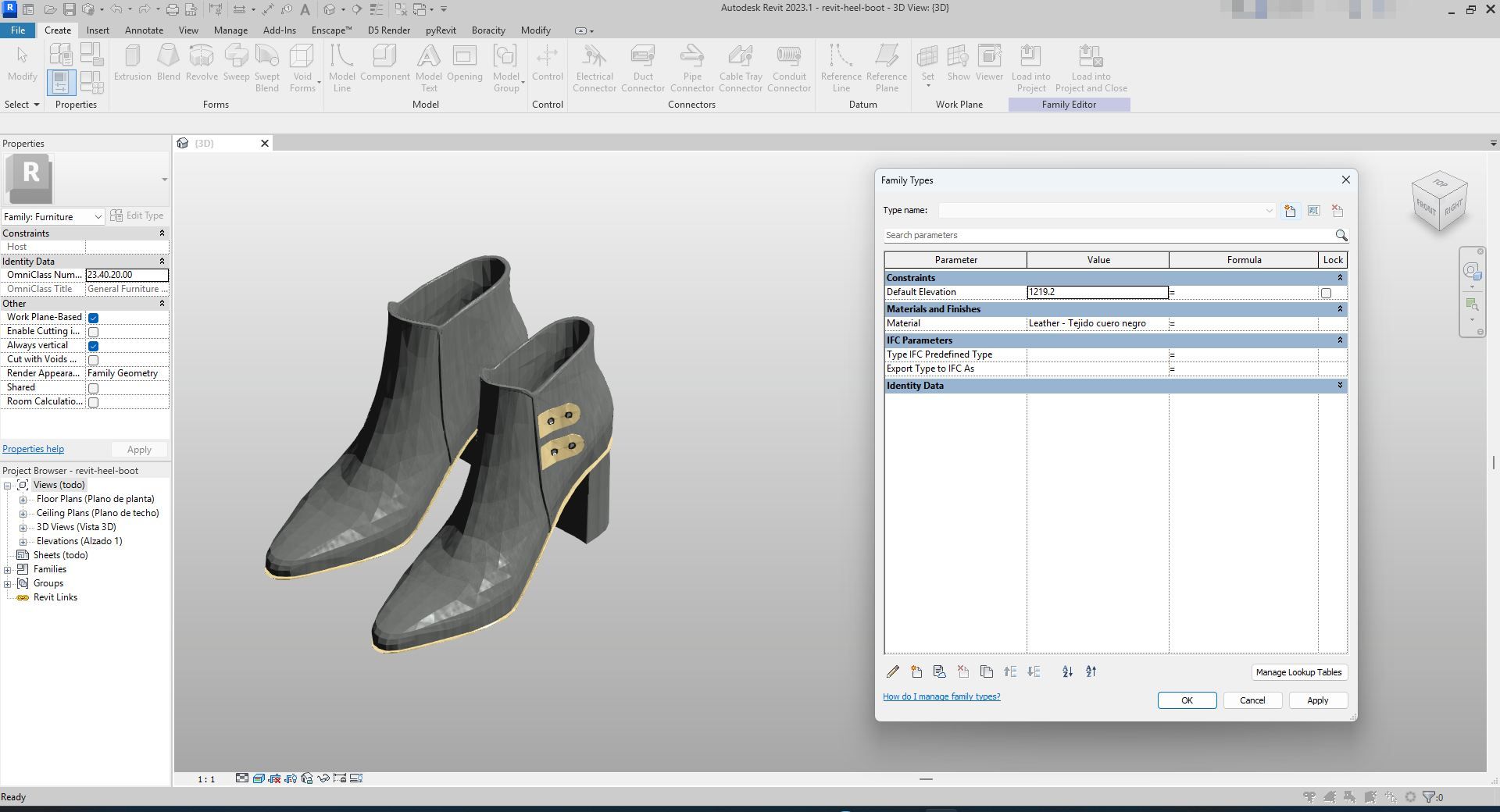The height and width of the screenshot is (812, 1500).
Task: Open the Family: Furniture dropdown
Action: point(53,216)
